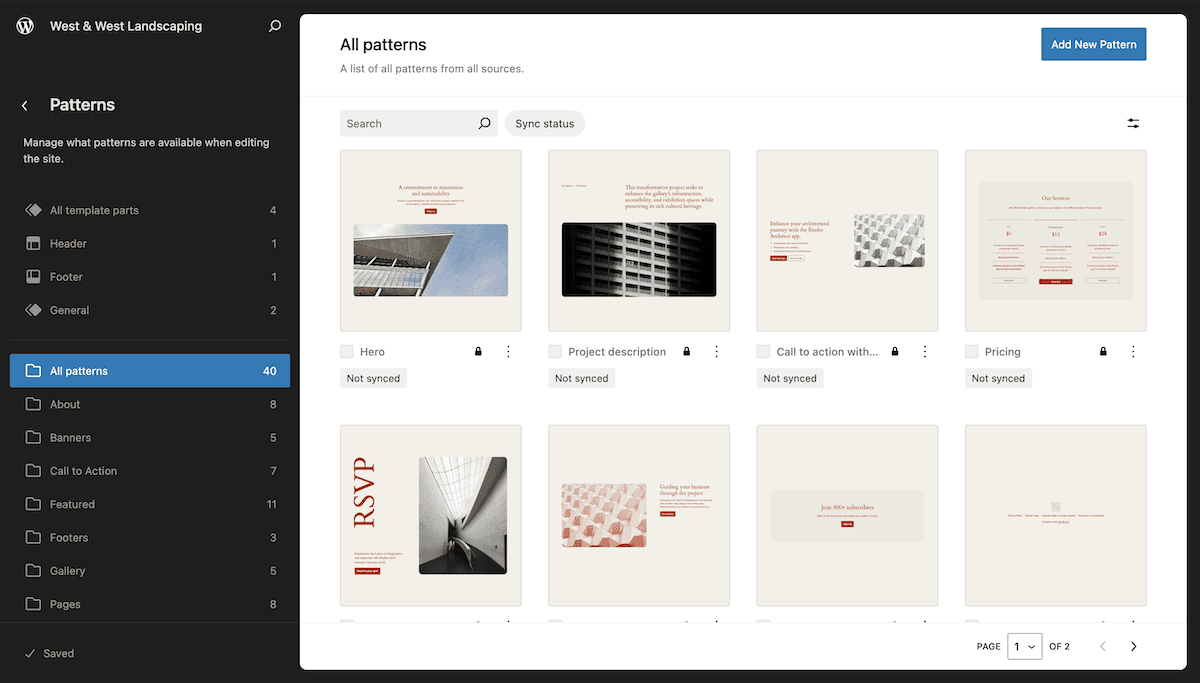This screenshot has width=1200, height=683.
Task: Open the Sync status dropdown
Action: pyautogui.click(x=544, y=123)
